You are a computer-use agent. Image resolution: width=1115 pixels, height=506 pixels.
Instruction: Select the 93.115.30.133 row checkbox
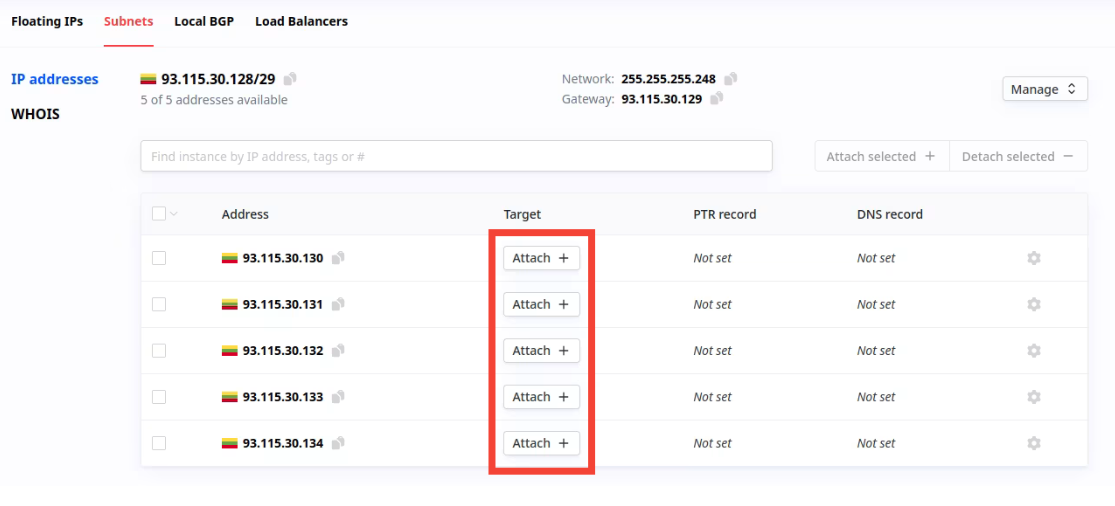(159, 397)
